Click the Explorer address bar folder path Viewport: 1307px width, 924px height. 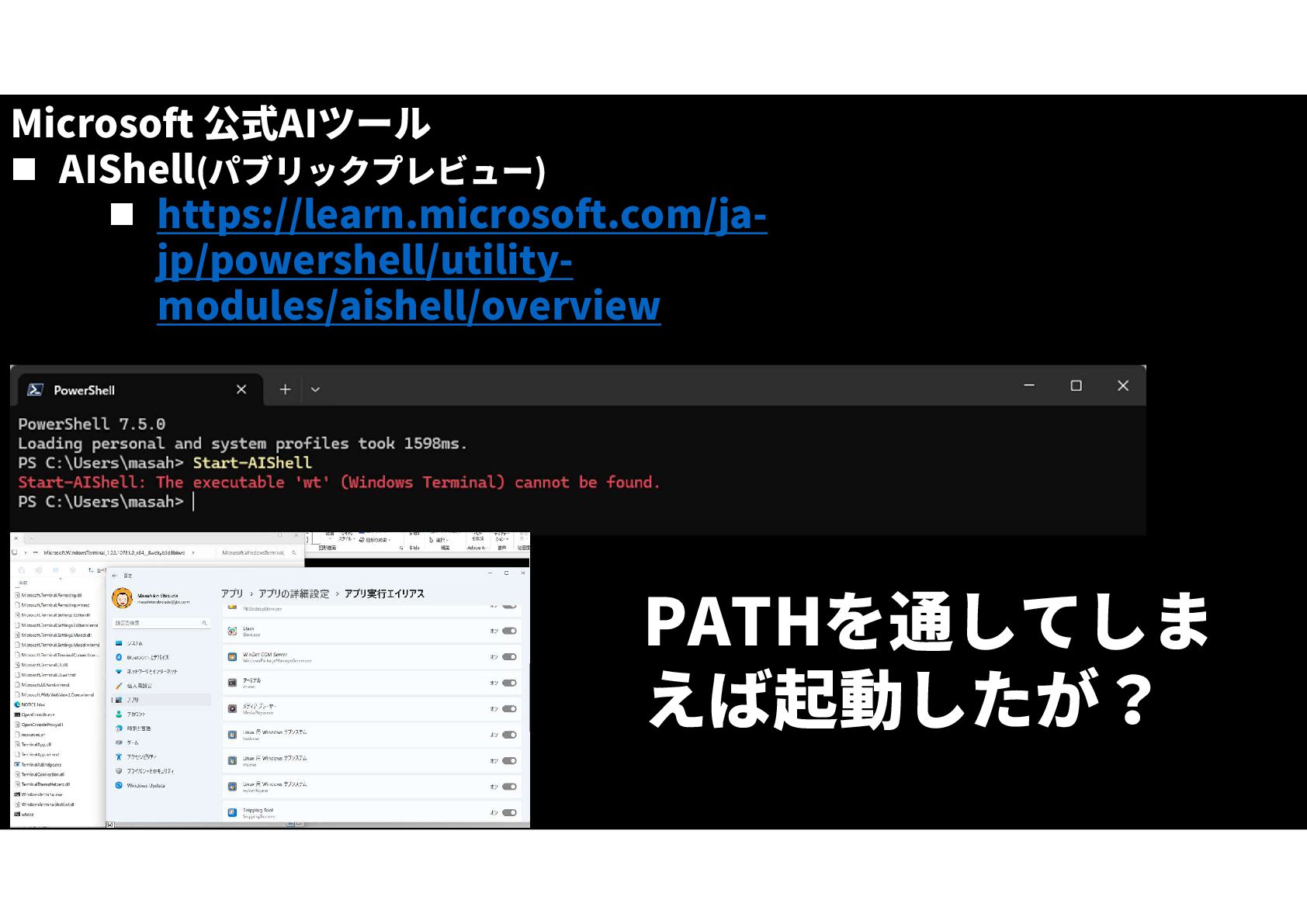pos(114,553)
